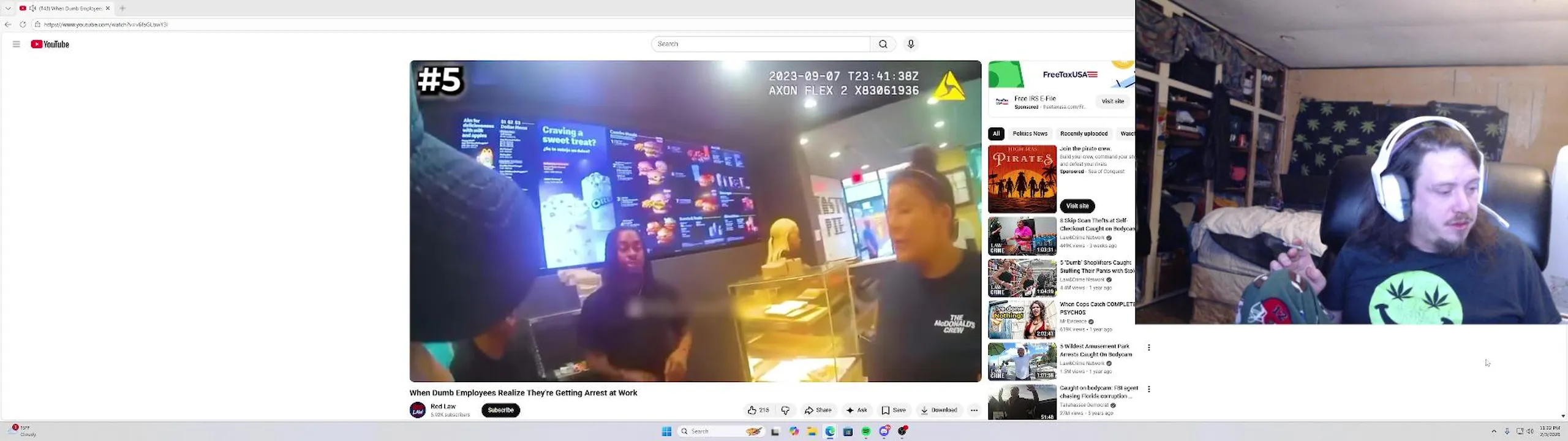This screenshot has width=1568, height=441.
Task: Open Copilot from the taskbar
Action: (794, 432)
